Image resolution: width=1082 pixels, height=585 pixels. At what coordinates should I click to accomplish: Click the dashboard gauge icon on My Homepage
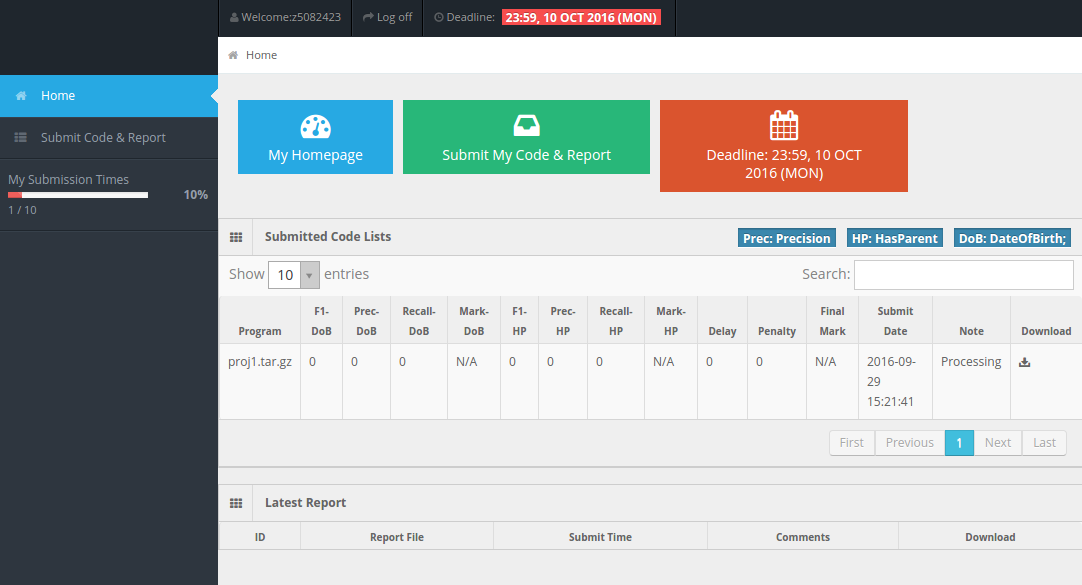(x=315, y=127)
